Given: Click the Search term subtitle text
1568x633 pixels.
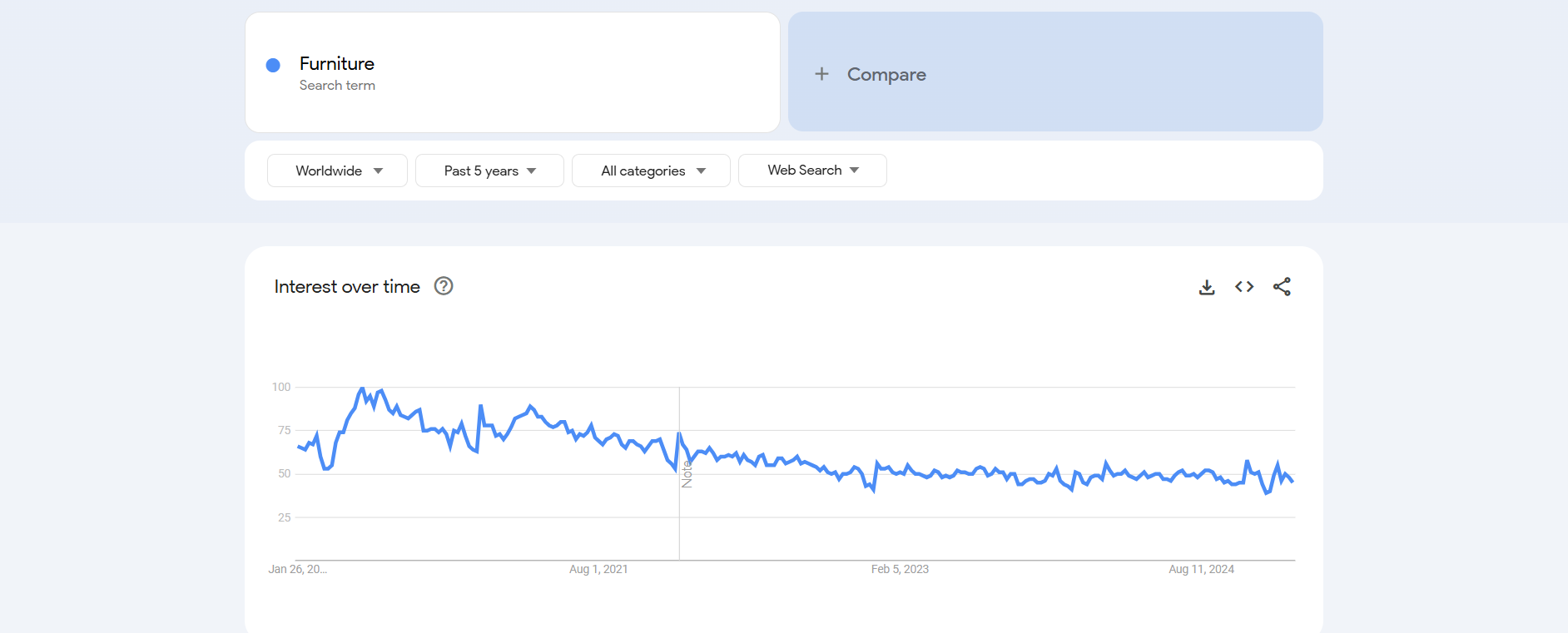Looking at the screenshot, I should 337,86.
